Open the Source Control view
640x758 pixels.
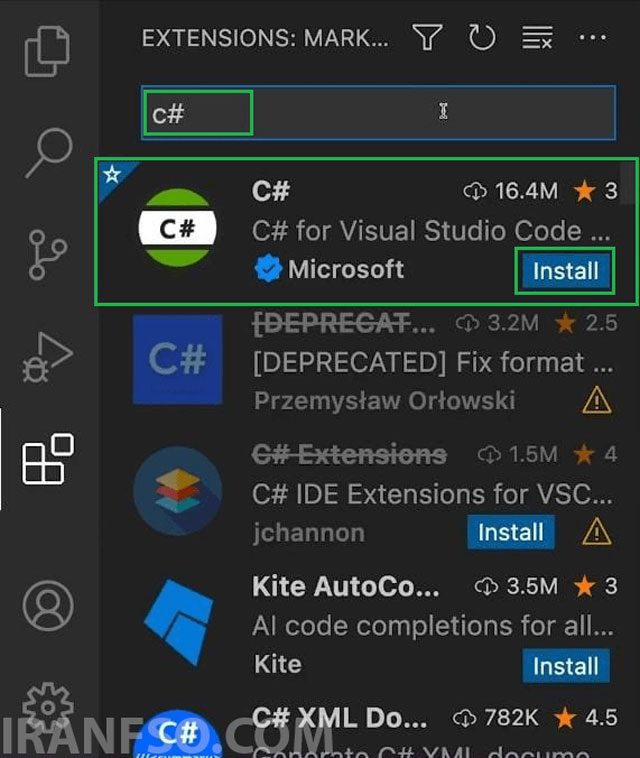click(47, 255)
